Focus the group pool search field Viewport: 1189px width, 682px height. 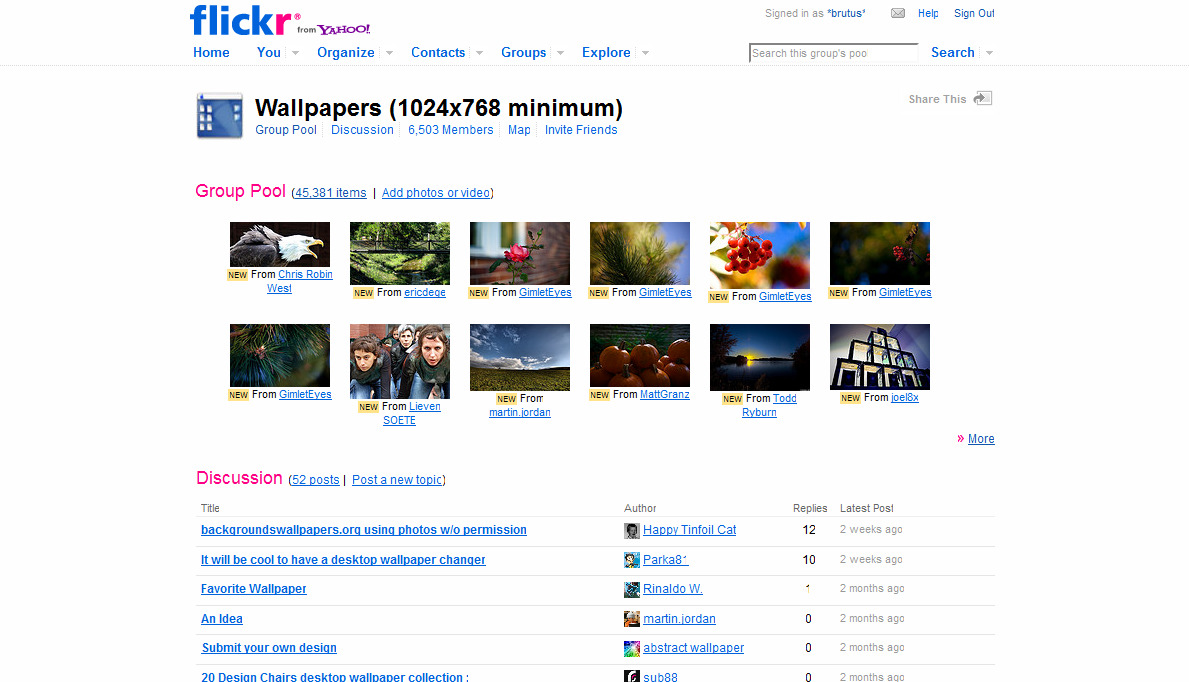click(x=833, y=53)
